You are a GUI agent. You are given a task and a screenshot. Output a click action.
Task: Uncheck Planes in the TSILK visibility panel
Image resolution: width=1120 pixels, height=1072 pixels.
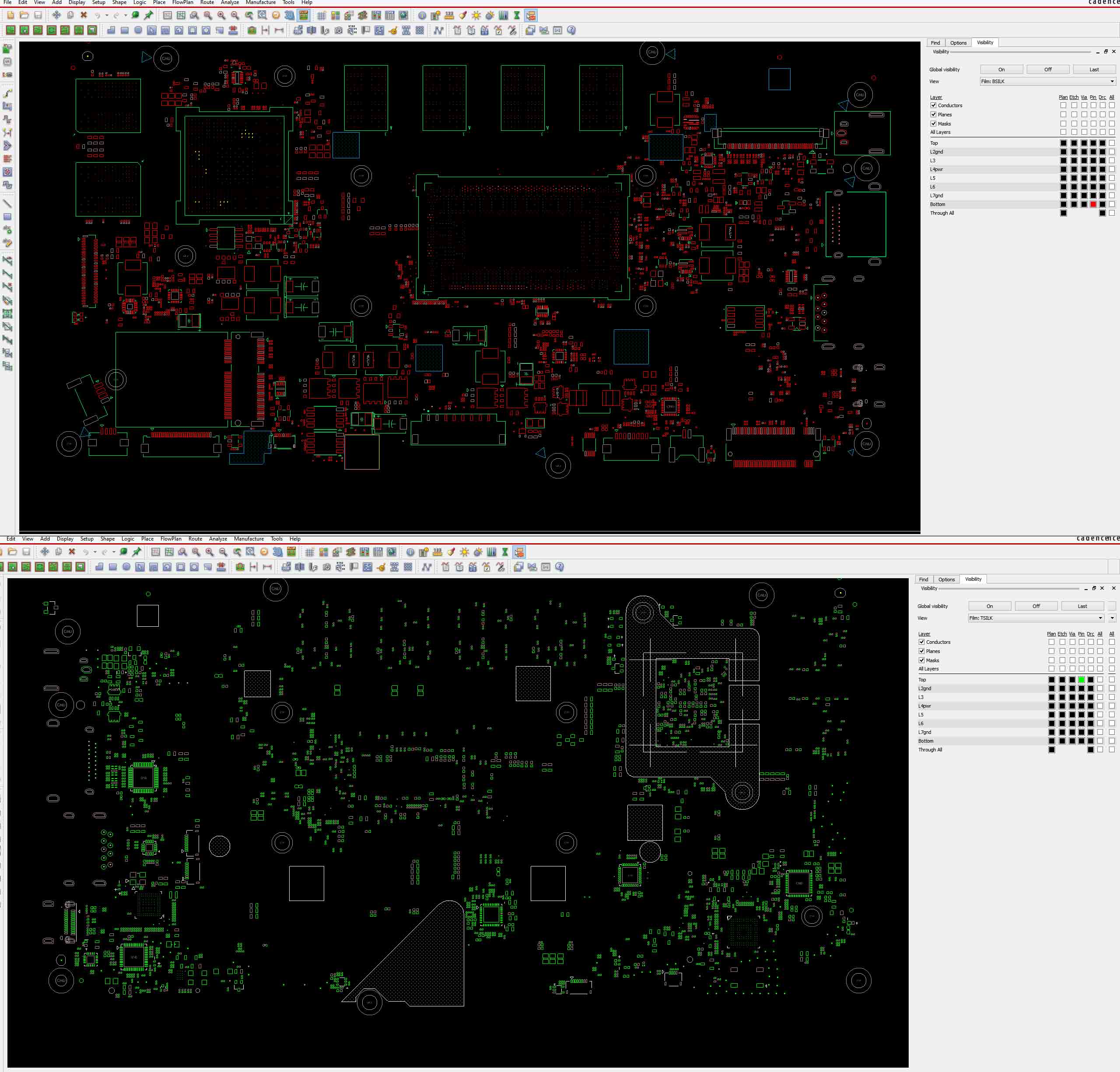[x=922, y=651]
